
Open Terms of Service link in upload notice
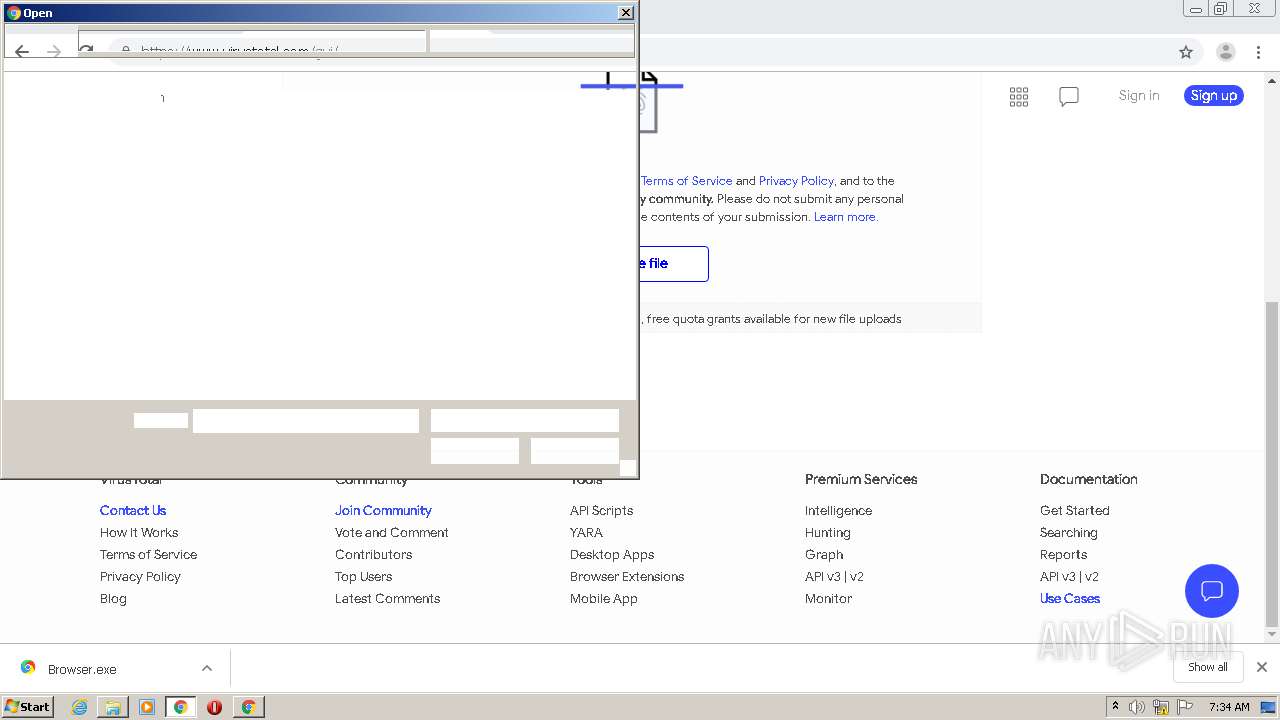[686, 181]
